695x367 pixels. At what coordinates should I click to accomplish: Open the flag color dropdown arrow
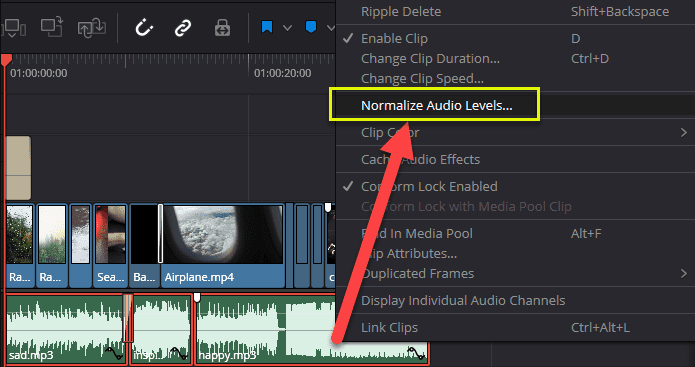287,28
